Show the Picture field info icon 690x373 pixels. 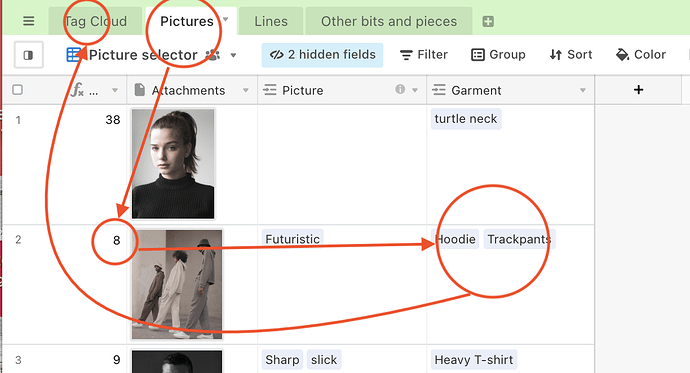click(400, 89)
